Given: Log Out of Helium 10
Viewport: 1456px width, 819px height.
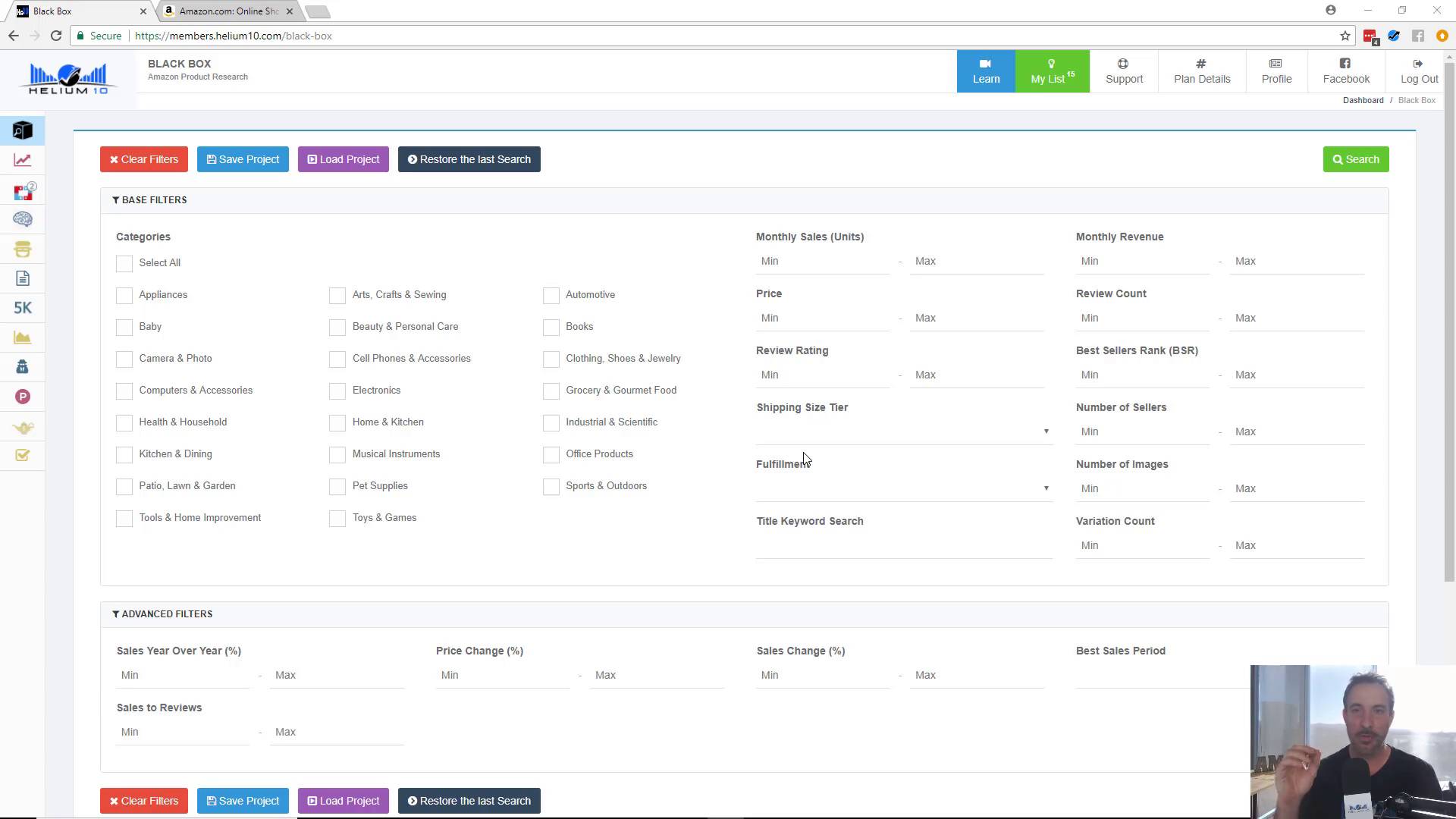Looking at the screenshot, I should tap(1419, 71).
